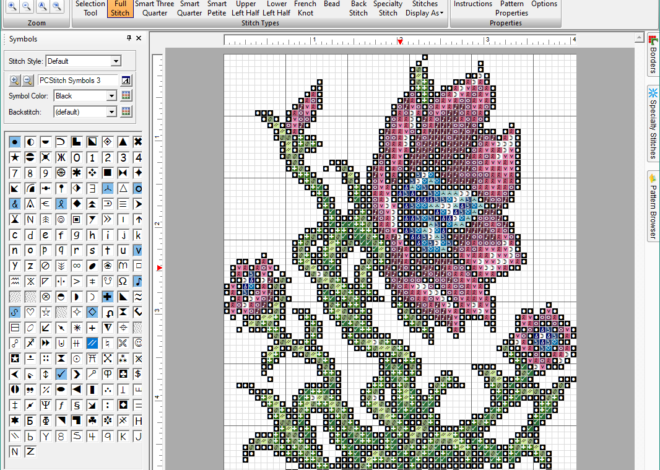Select the solid triangle symbol

pyautogui.click(x=123, y=142)
